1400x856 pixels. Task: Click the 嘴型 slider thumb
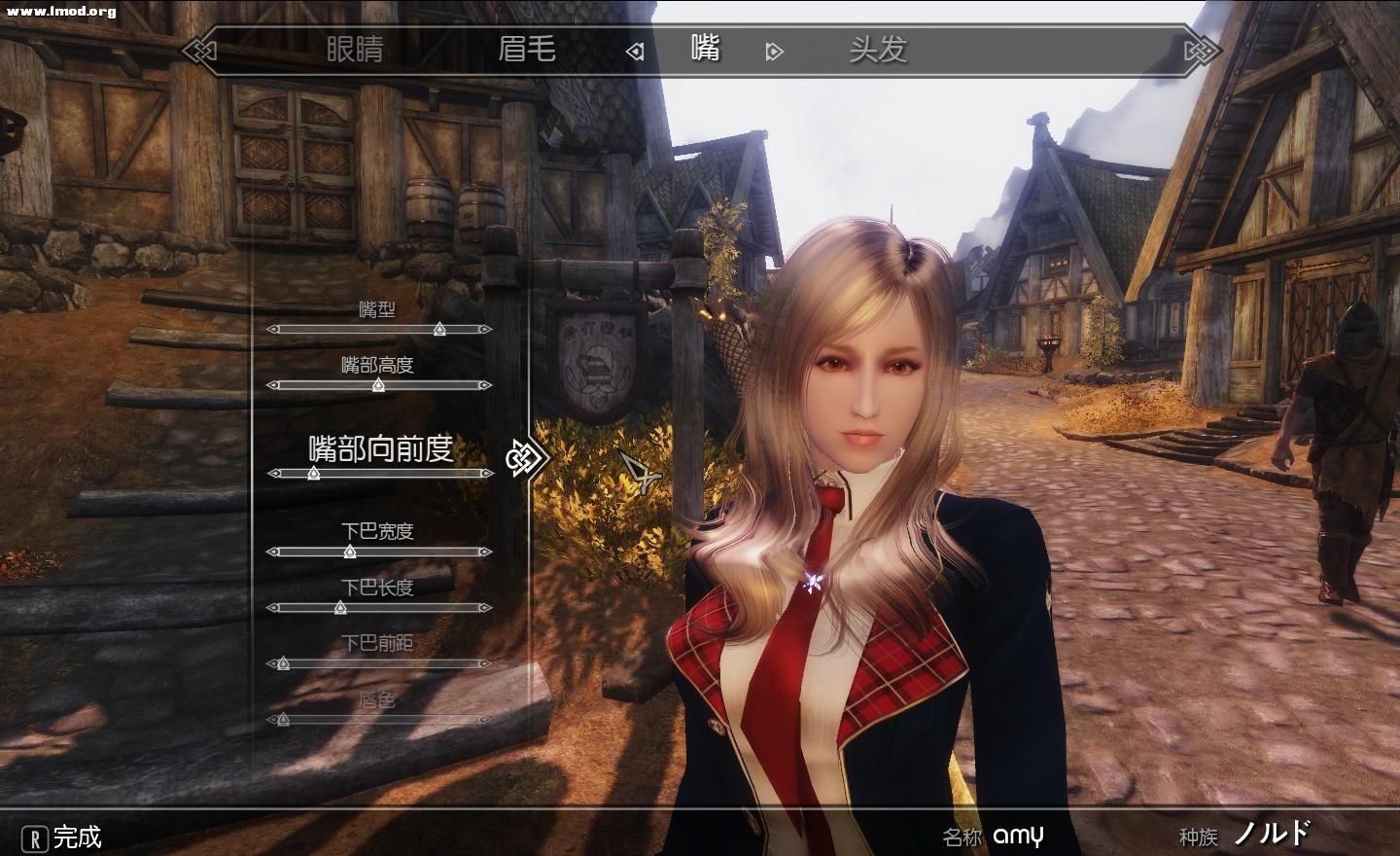tap(439, 330)
